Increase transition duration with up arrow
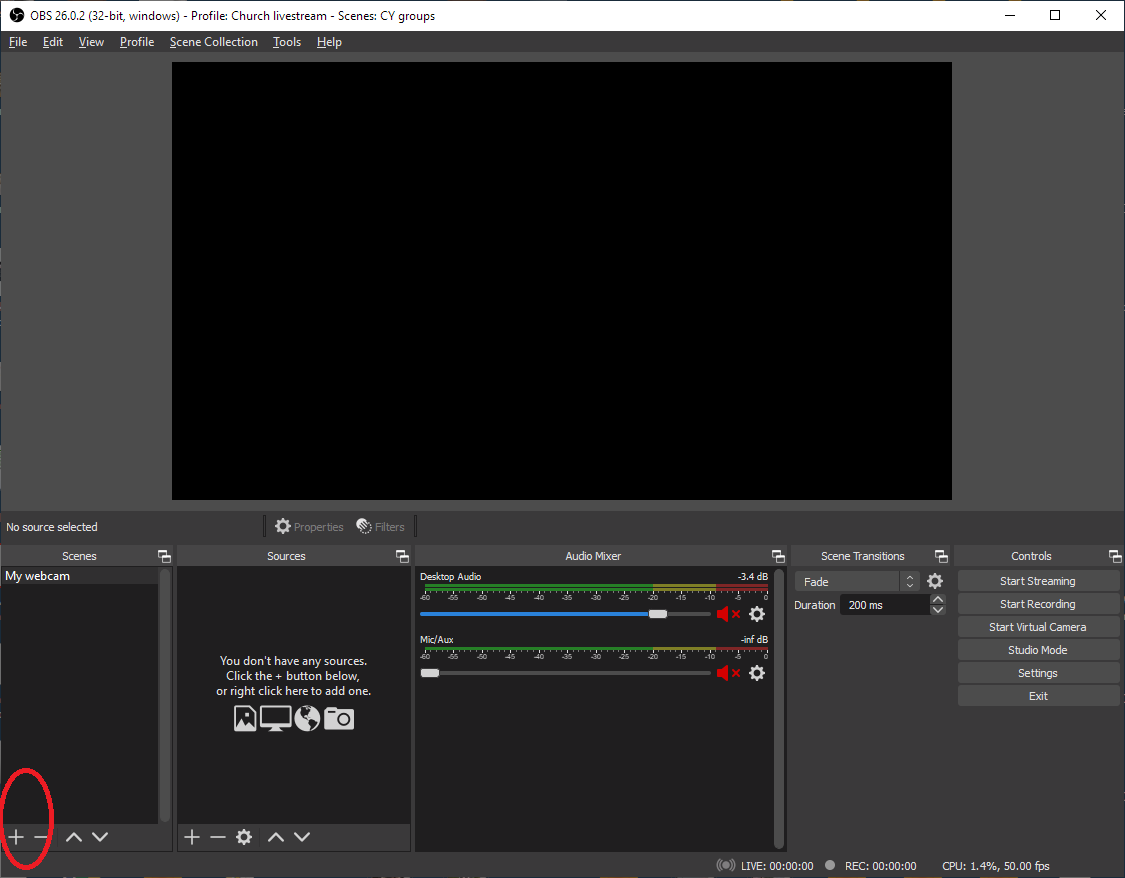Viewport: 1125px width, 878px height. coord(938,599)
